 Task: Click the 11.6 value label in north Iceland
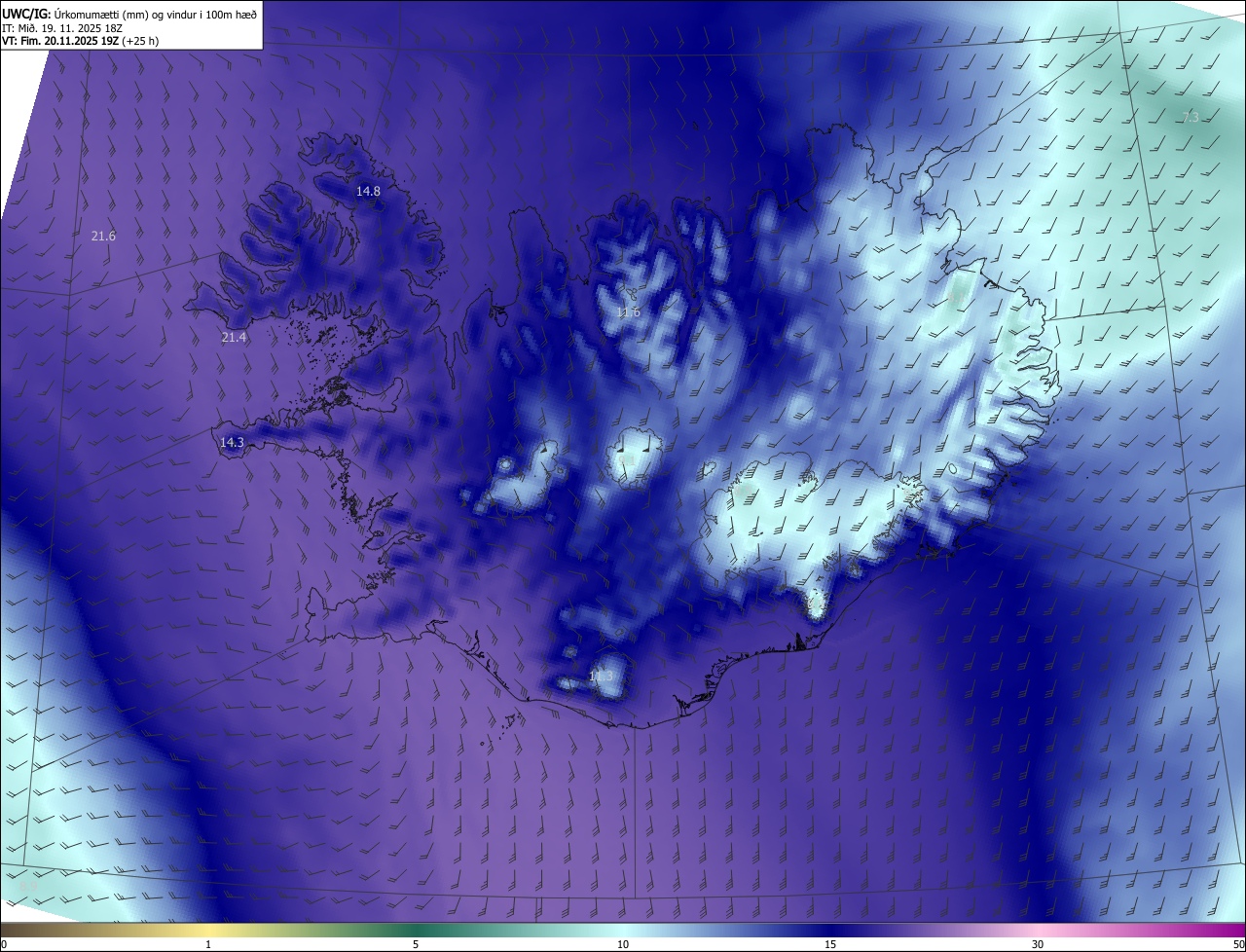tap(628, 312)
